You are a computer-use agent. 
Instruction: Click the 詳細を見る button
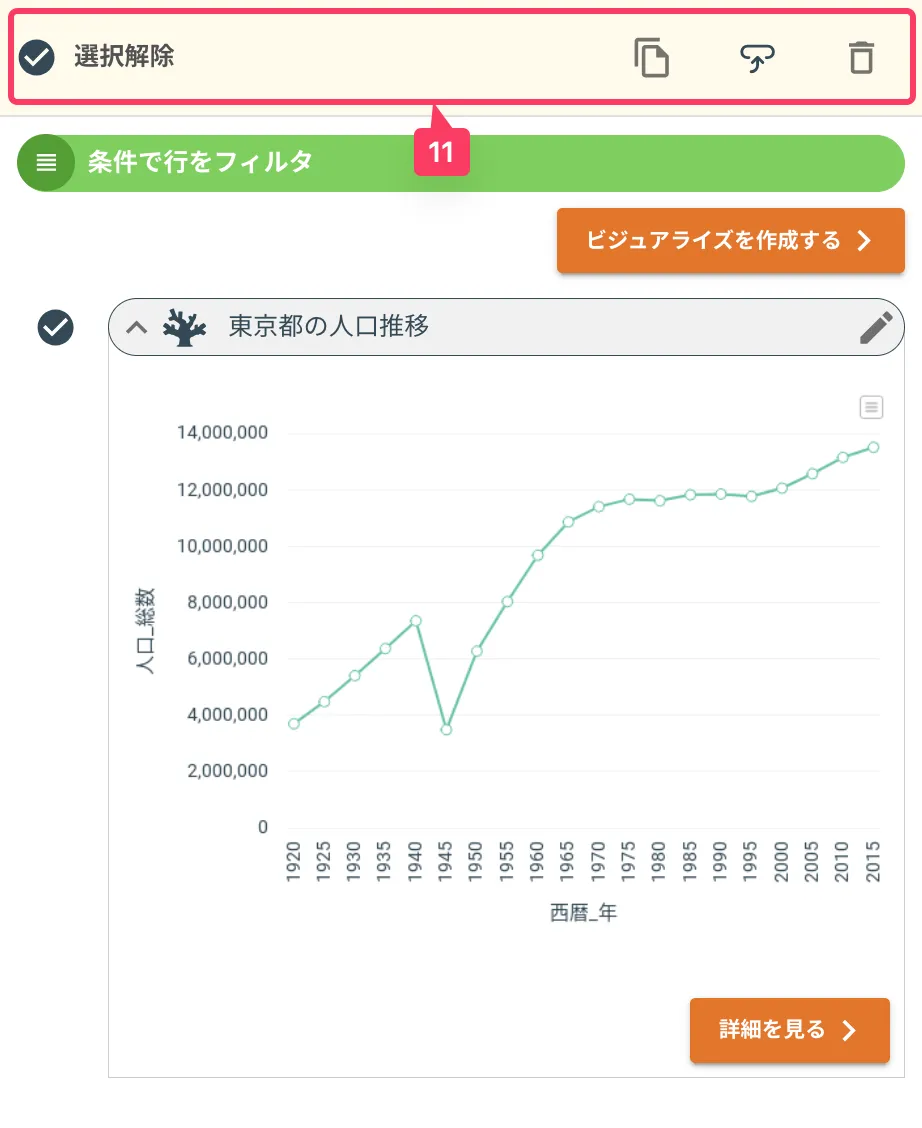790,1030
